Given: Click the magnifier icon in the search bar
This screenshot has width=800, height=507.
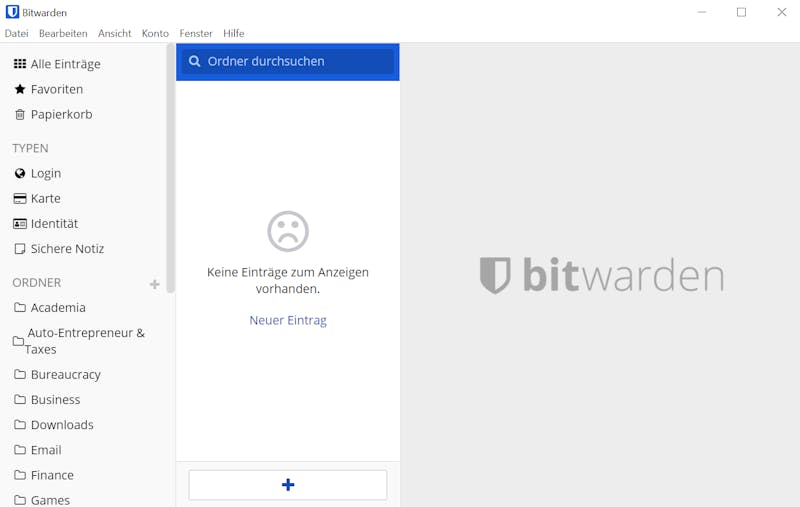Looking at the screenshot, I should 194,61.
